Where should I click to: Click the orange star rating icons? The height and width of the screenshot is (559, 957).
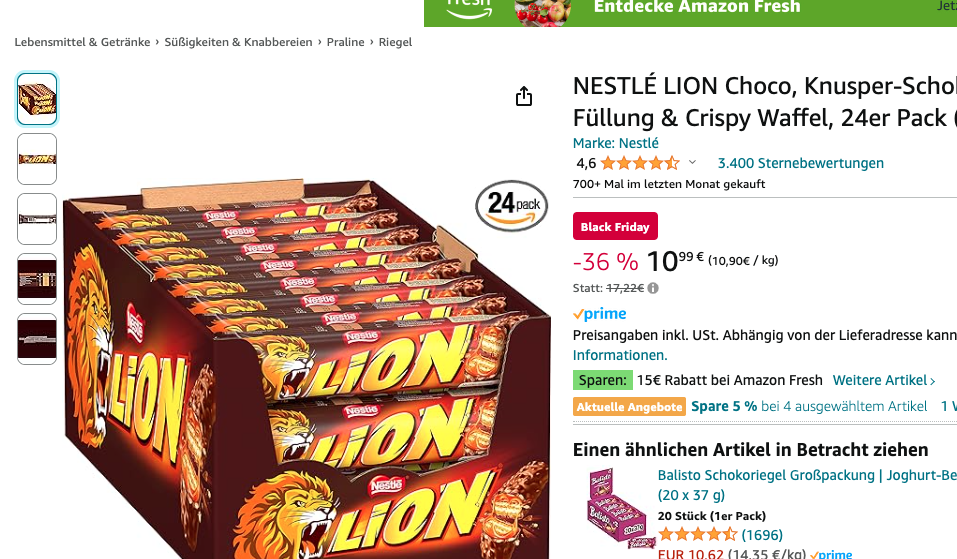(x=639, y=163)
